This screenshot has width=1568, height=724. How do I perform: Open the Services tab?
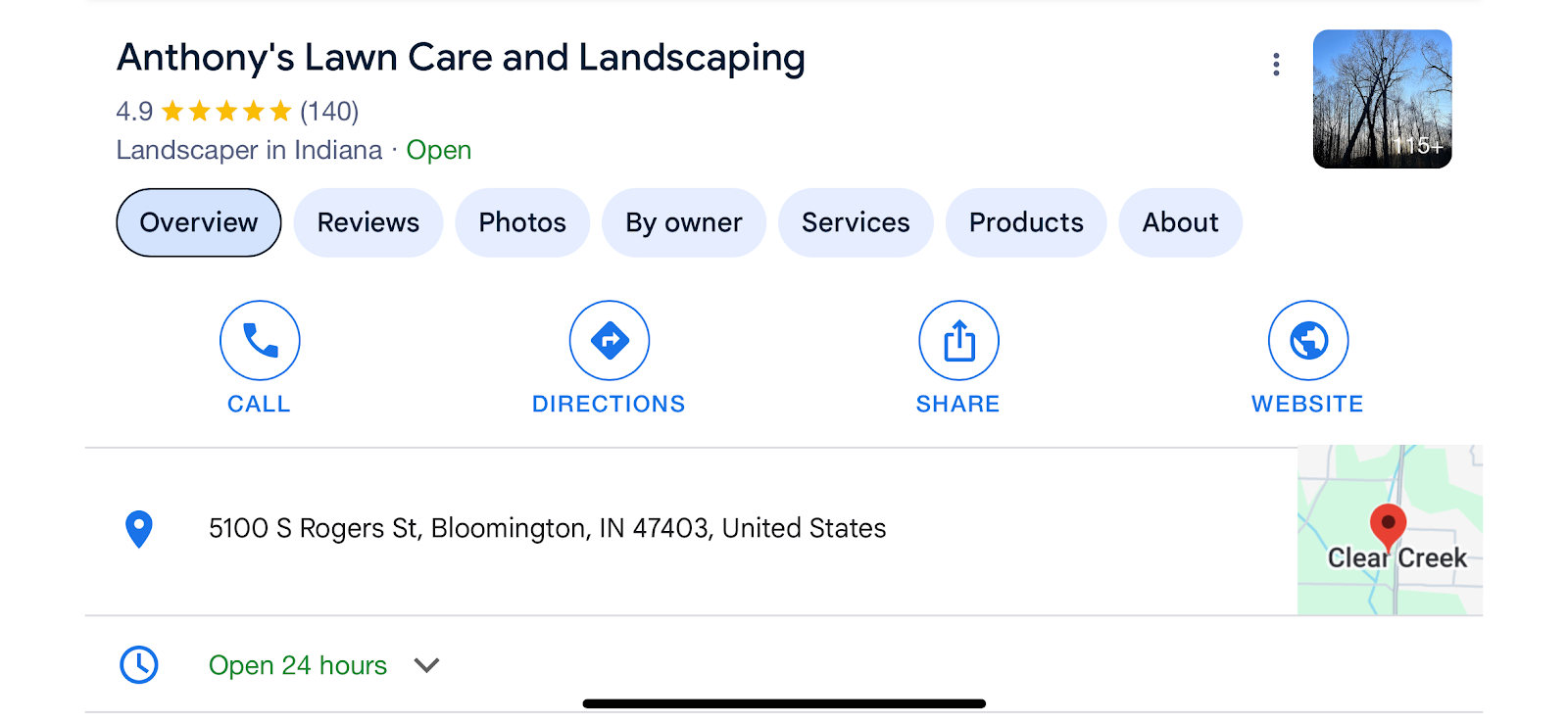coord(856,222)
